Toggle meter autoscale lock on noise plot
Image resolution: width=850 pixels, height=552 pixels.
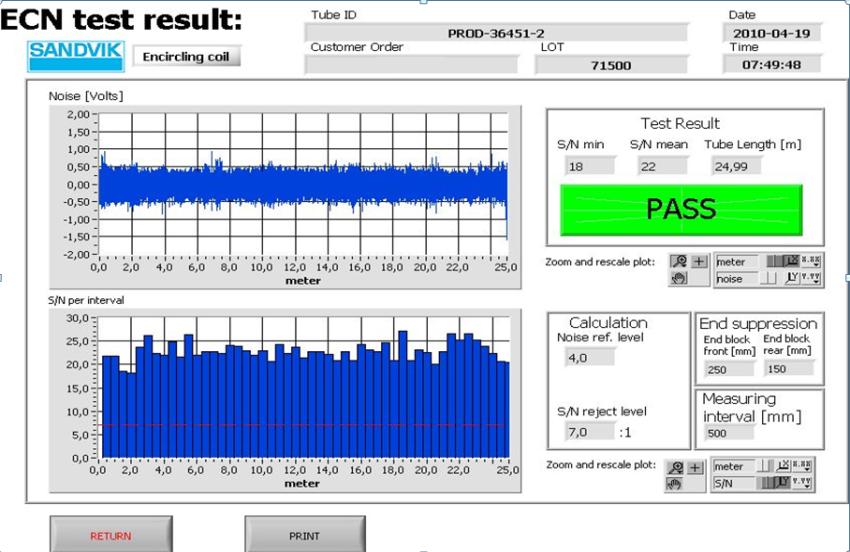pyautogui.click(x=775, y=261)
